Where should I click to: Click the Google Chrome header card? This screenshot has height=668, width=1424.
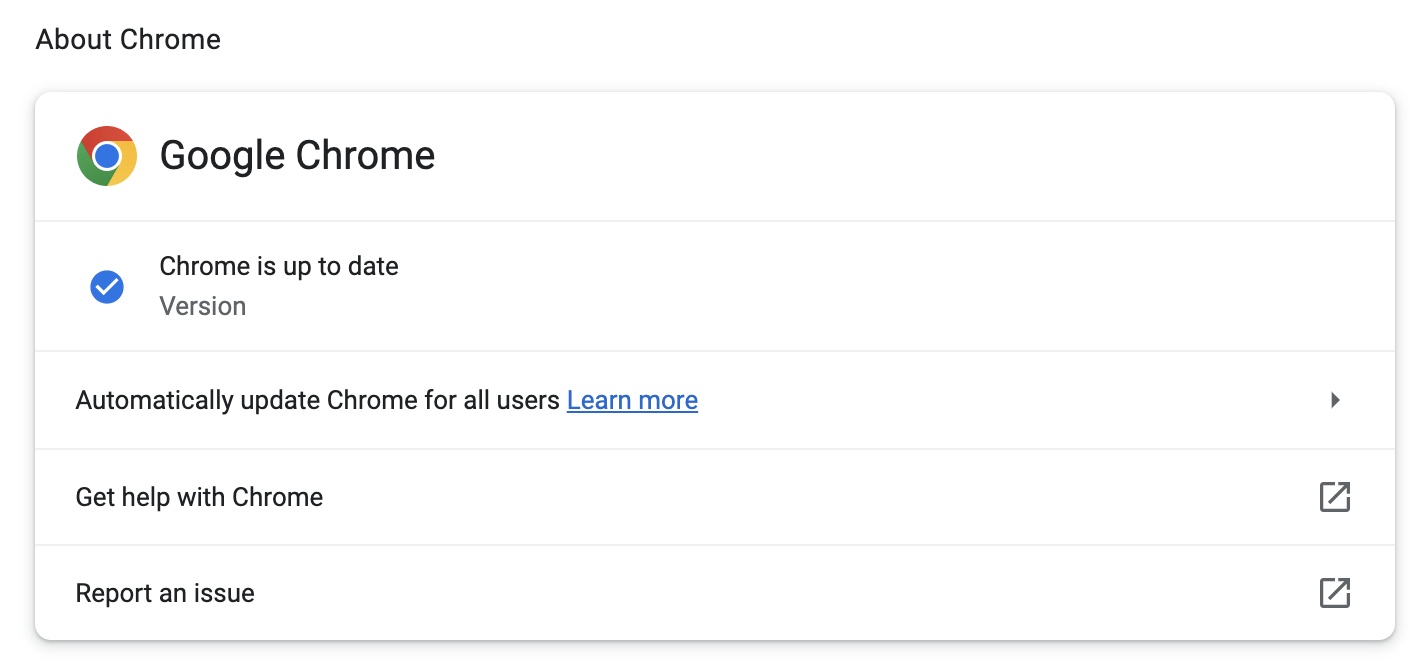(700, 156)
